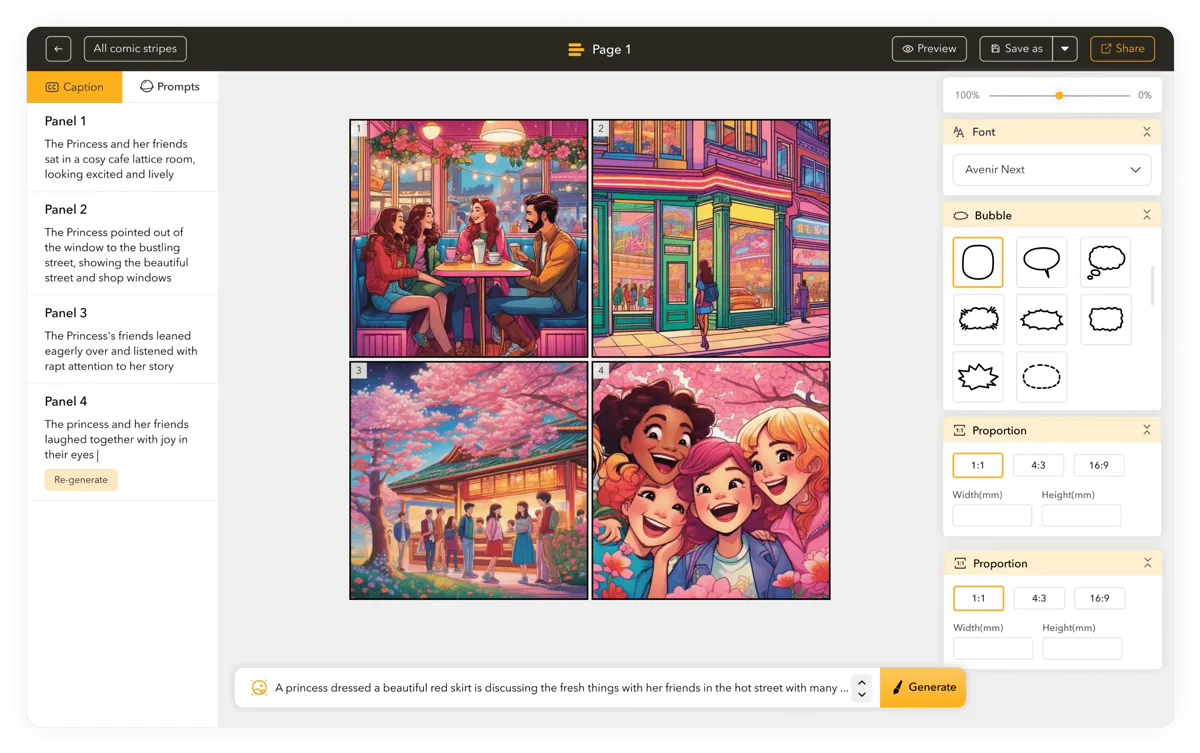Select the thought bubble with dots
Image resolution: width=1200 pixels, height=753 pixels.
click(x=1105, y=262)
